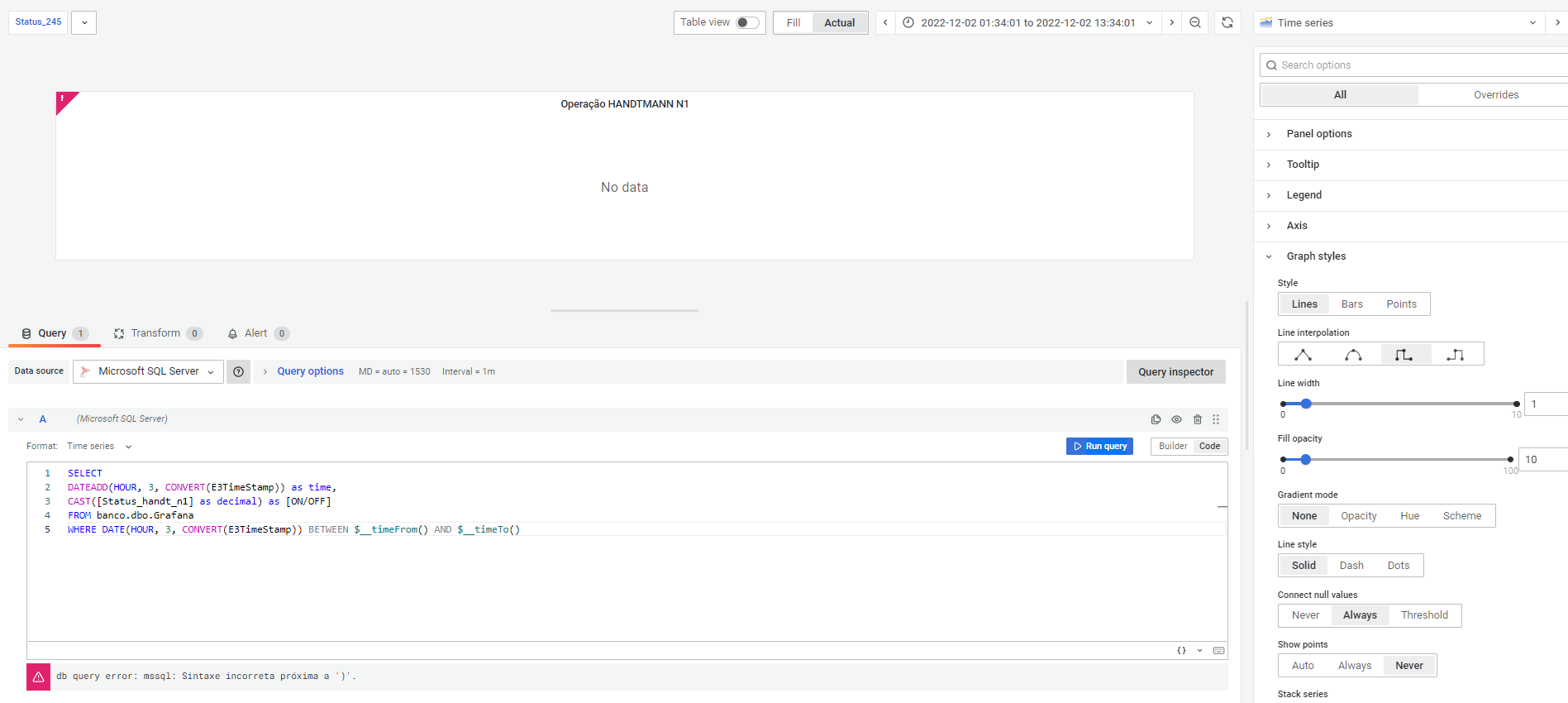Screen dimensions: 1568x703
Task: Go to previous time range arrow
Action: coord(885,23)
